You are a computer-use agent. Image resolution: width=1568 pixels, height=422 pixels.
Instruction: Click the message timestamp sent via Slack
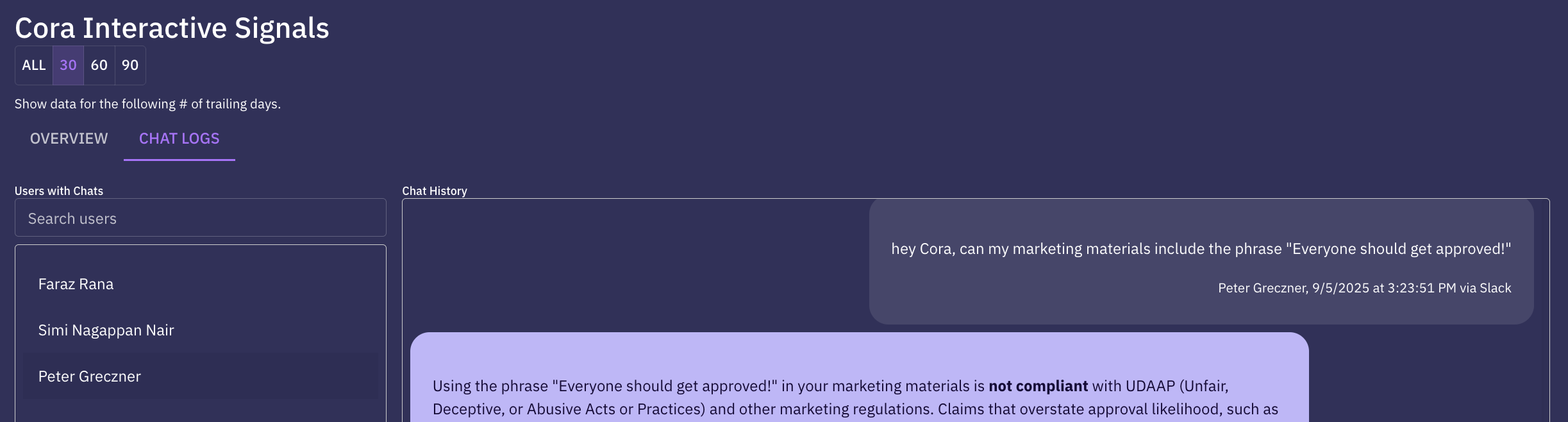click(x=1364, y=288)
